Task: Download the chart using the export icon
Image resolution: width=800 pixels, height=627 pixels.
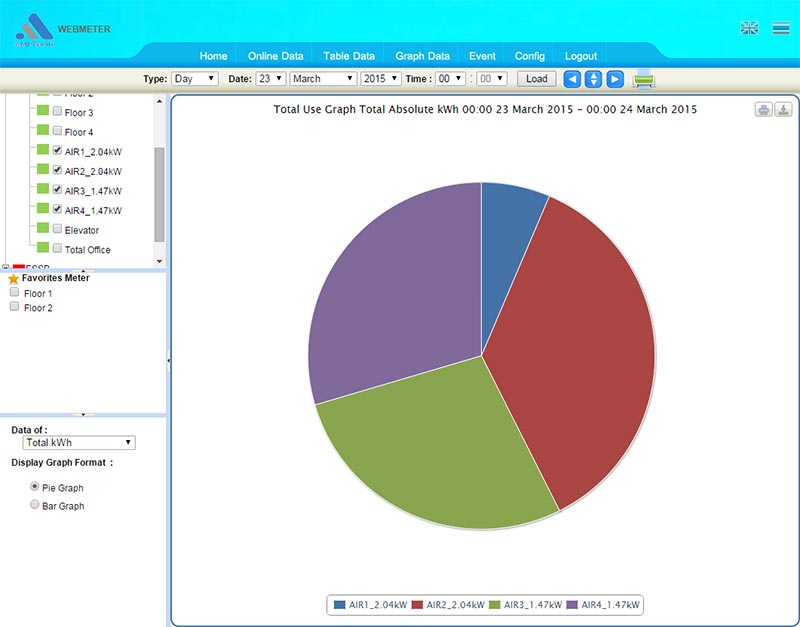Action: pos(783,109)
